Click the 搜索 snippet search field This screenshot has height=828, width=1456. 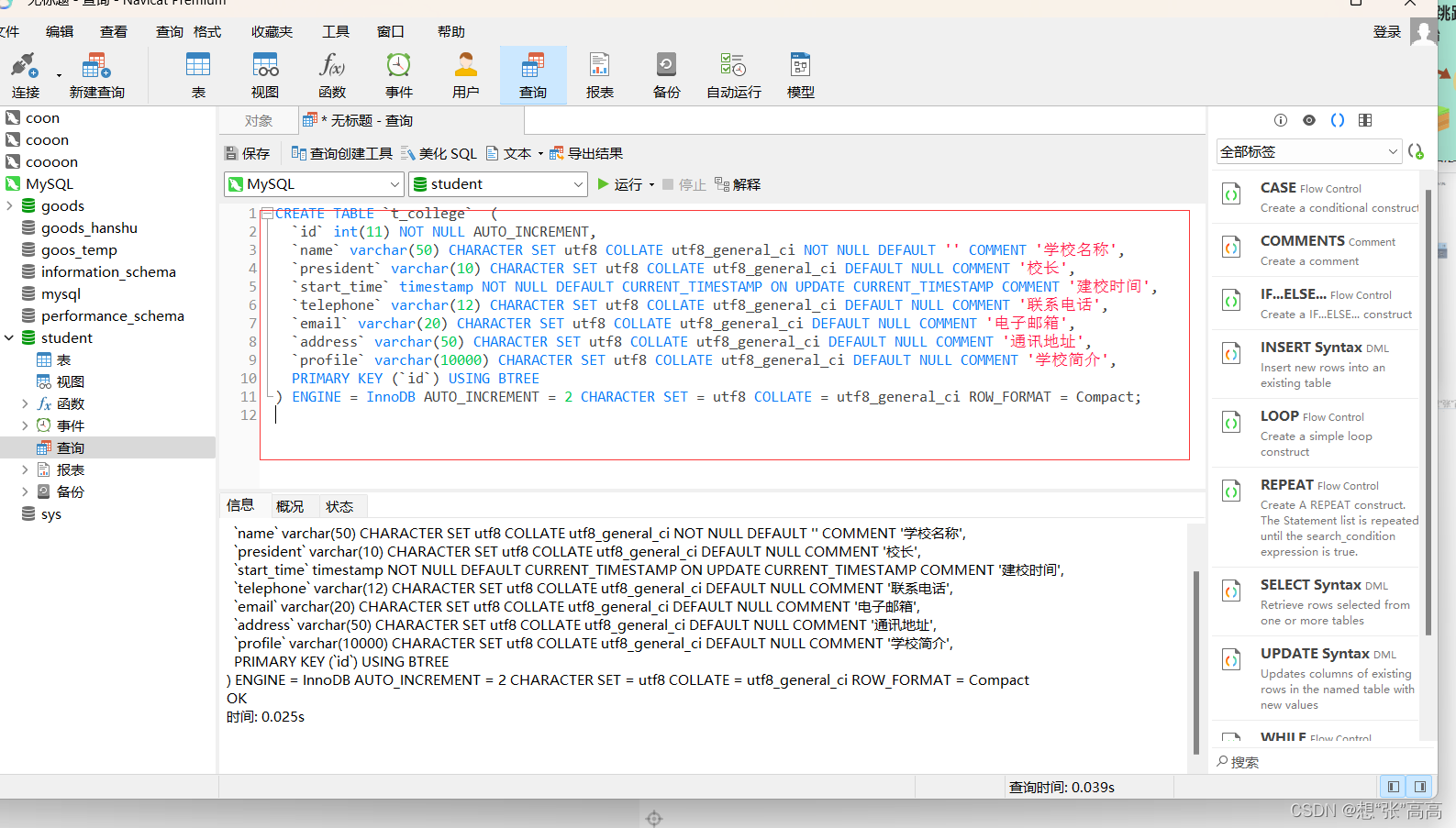click(1321, 762)
